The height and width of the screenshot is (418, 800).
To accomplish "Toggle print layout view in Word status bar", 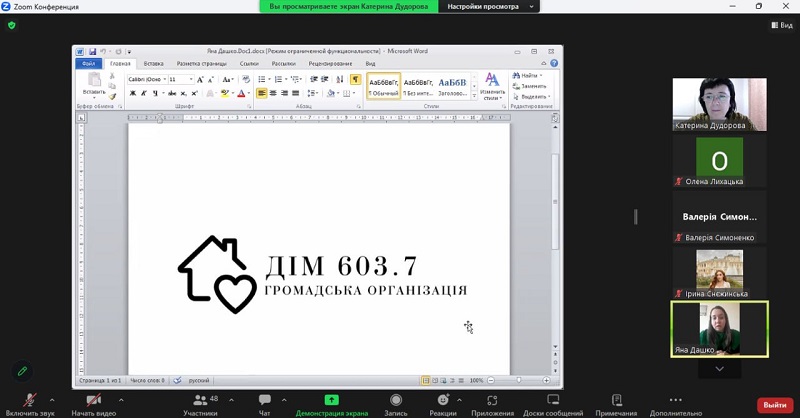I will [426, 381].
